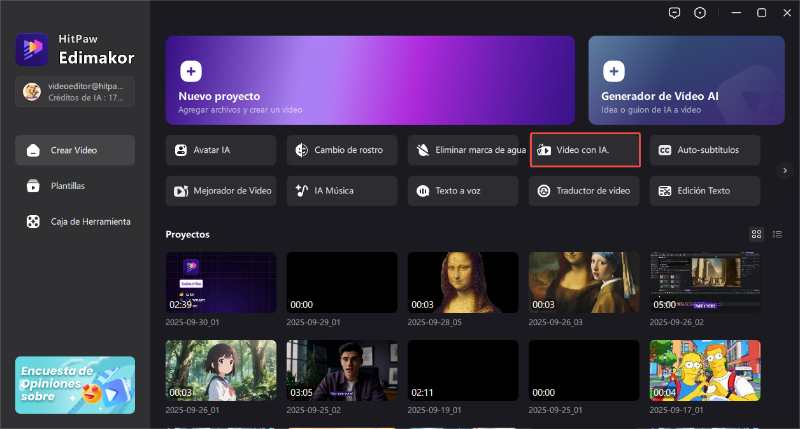Screen dimensions: 800x429
Task: Select the Video con IA. option
Action: click(584, 150)
